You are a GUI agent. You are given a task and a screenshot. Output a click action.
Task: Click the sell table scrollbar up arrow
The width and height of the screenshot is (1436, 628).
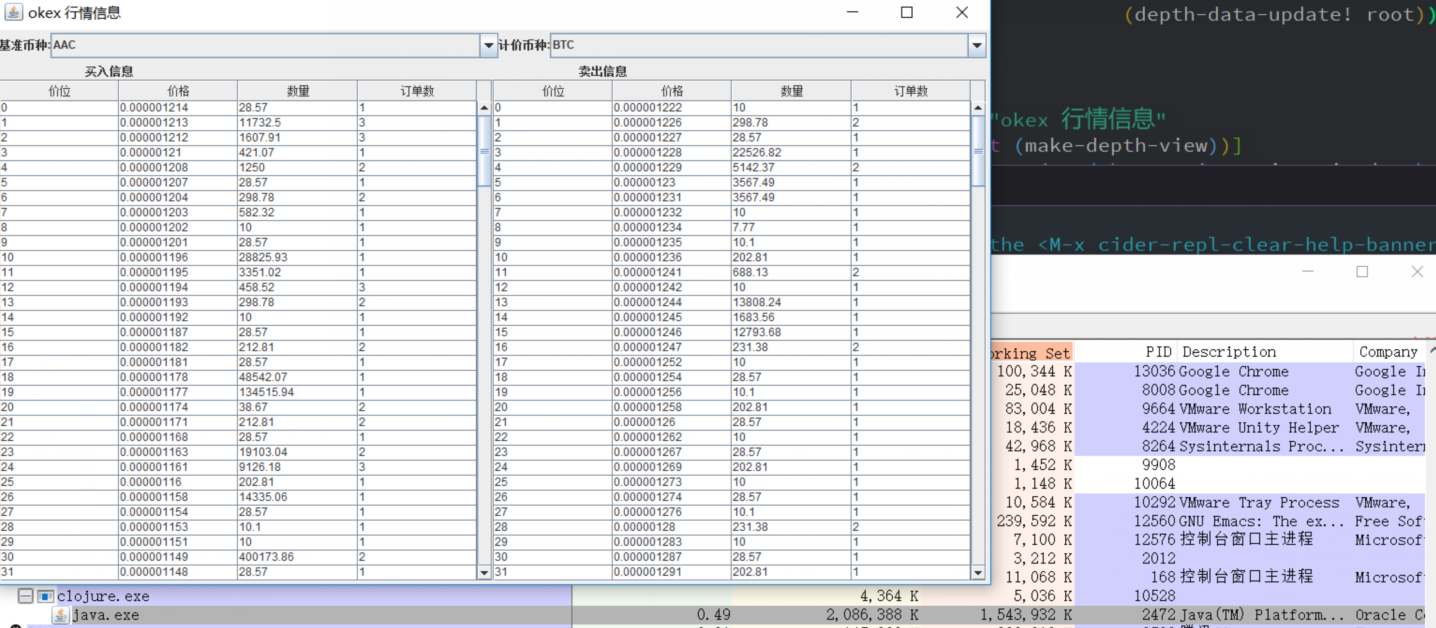click(979, 108)
